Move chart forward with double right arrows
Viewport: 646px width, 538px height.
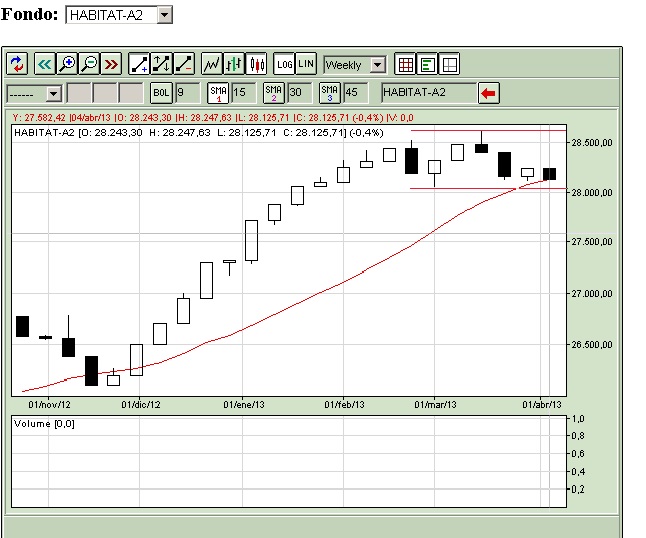pyautogui.click(x=111, y=64)
